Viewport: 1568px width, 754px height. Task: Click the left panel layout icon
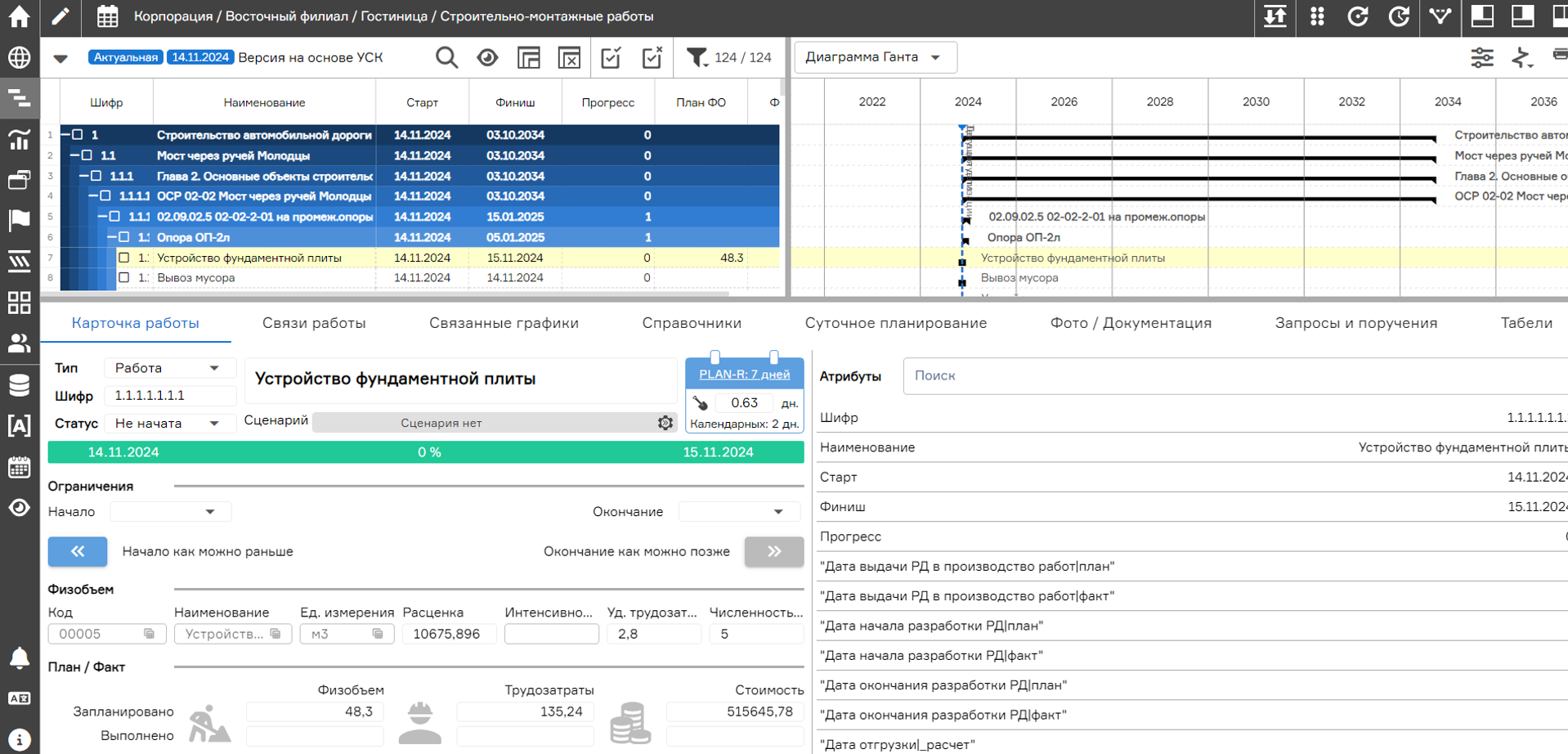[1482, 16]
